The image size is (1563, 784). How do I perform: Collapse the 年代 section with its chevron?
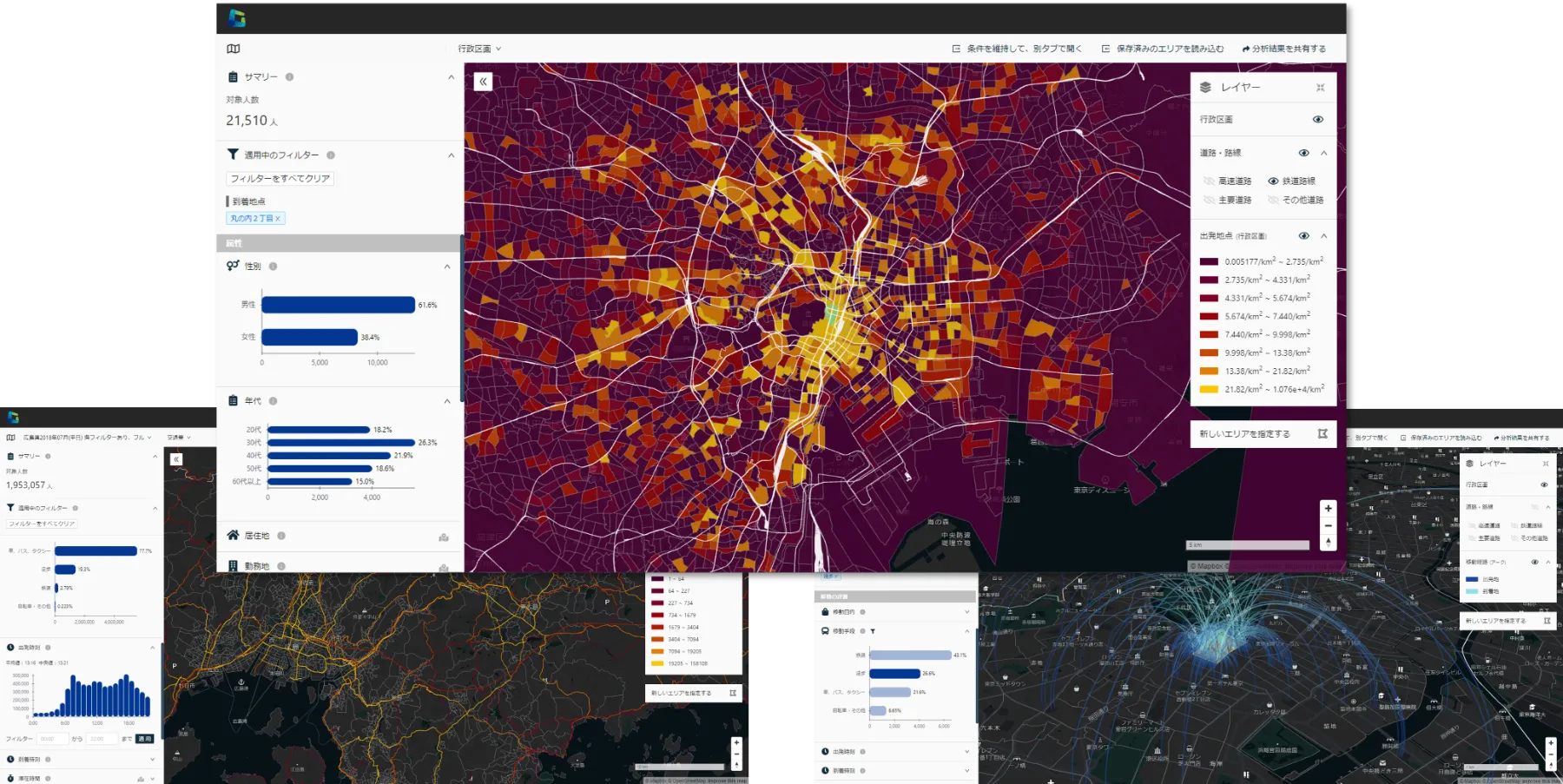click(x=446, y=401)
